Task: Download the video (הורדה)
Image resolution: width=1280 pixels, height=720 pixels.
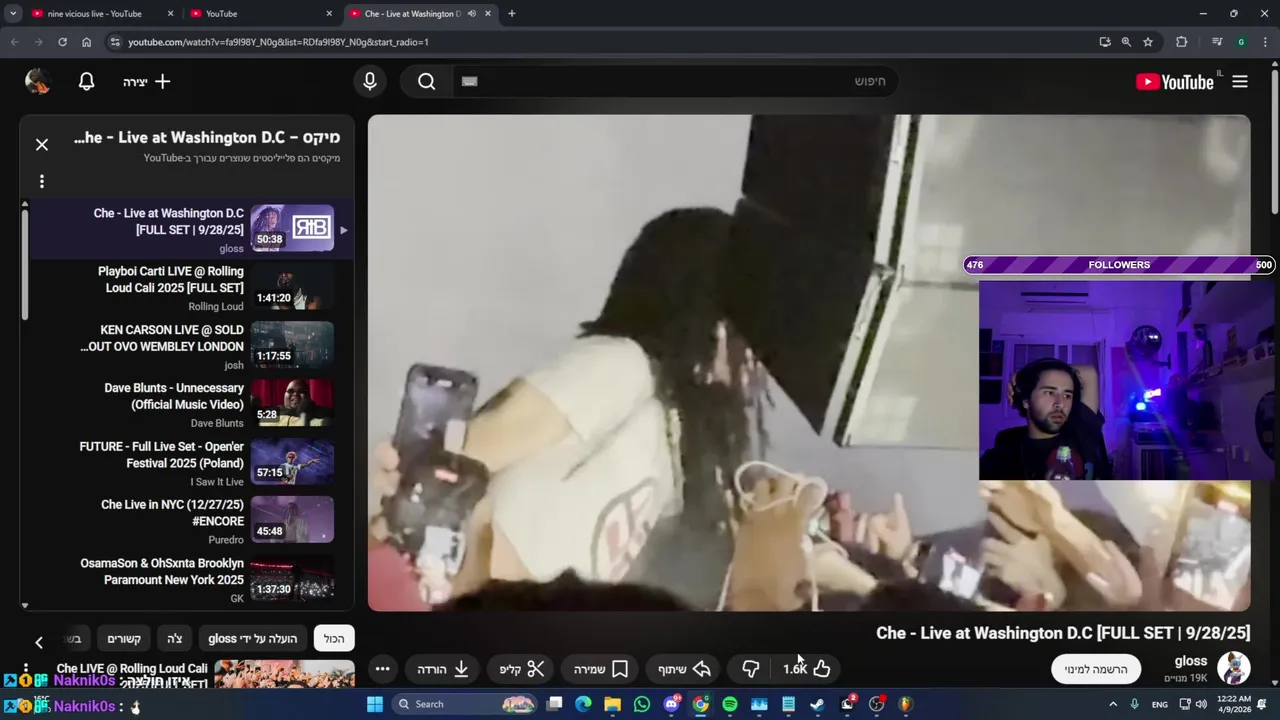Action: point(443,669)
